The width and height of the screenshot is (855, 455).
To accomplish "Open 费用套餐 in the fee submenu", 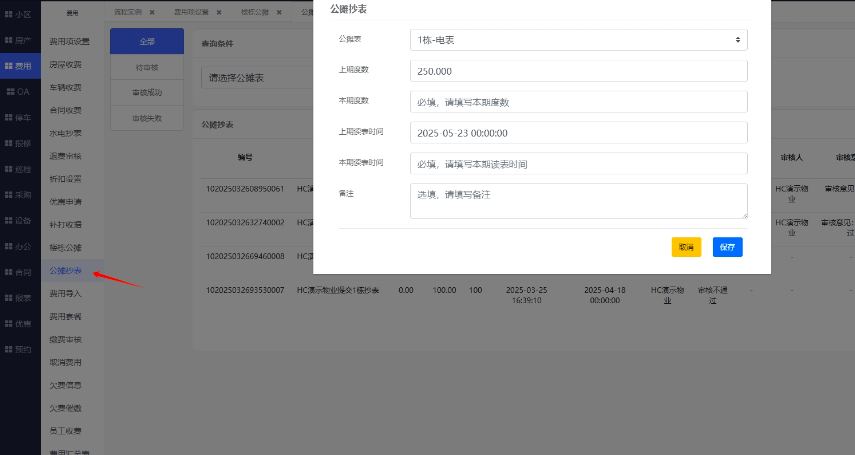I will point(65,316).
